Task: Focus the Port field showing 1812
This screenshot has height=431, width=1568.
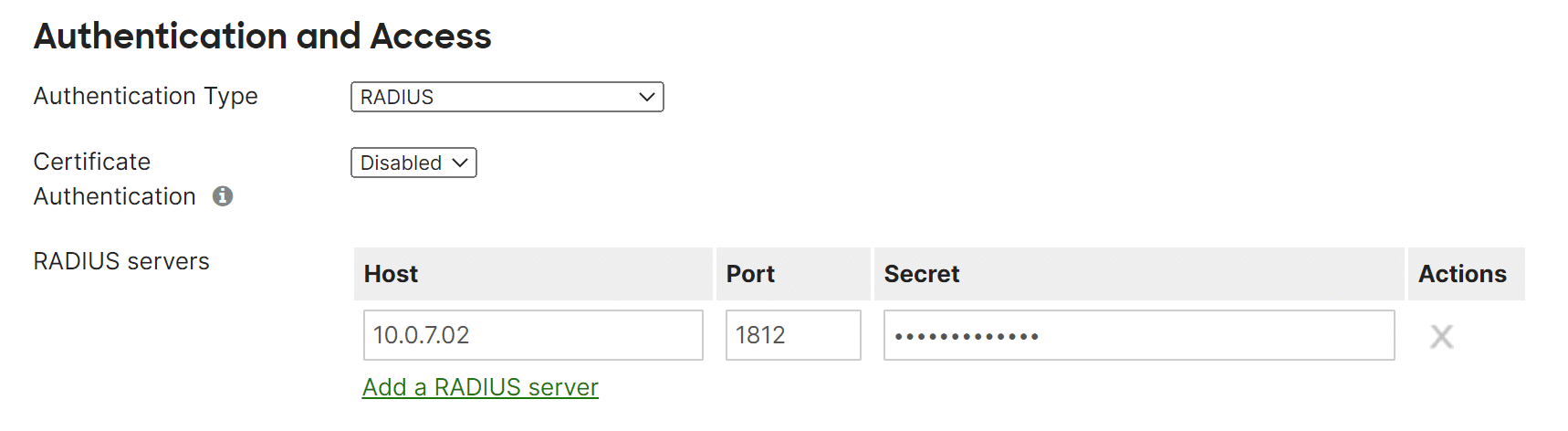Action: click(792, 335)
